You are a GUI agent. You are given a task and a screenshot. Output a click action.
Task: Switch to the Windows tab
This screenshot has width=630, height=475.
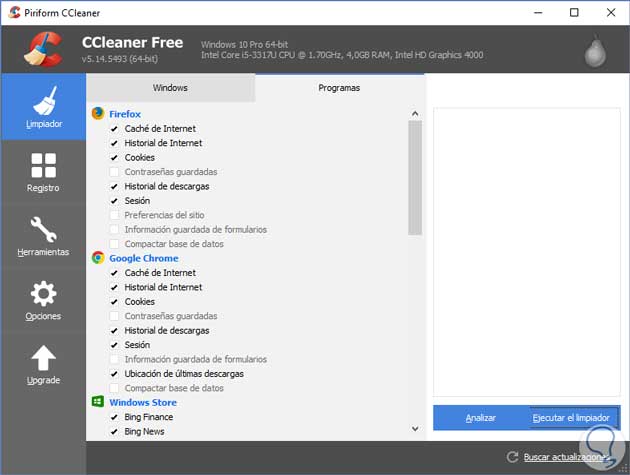tap(170, 88)
